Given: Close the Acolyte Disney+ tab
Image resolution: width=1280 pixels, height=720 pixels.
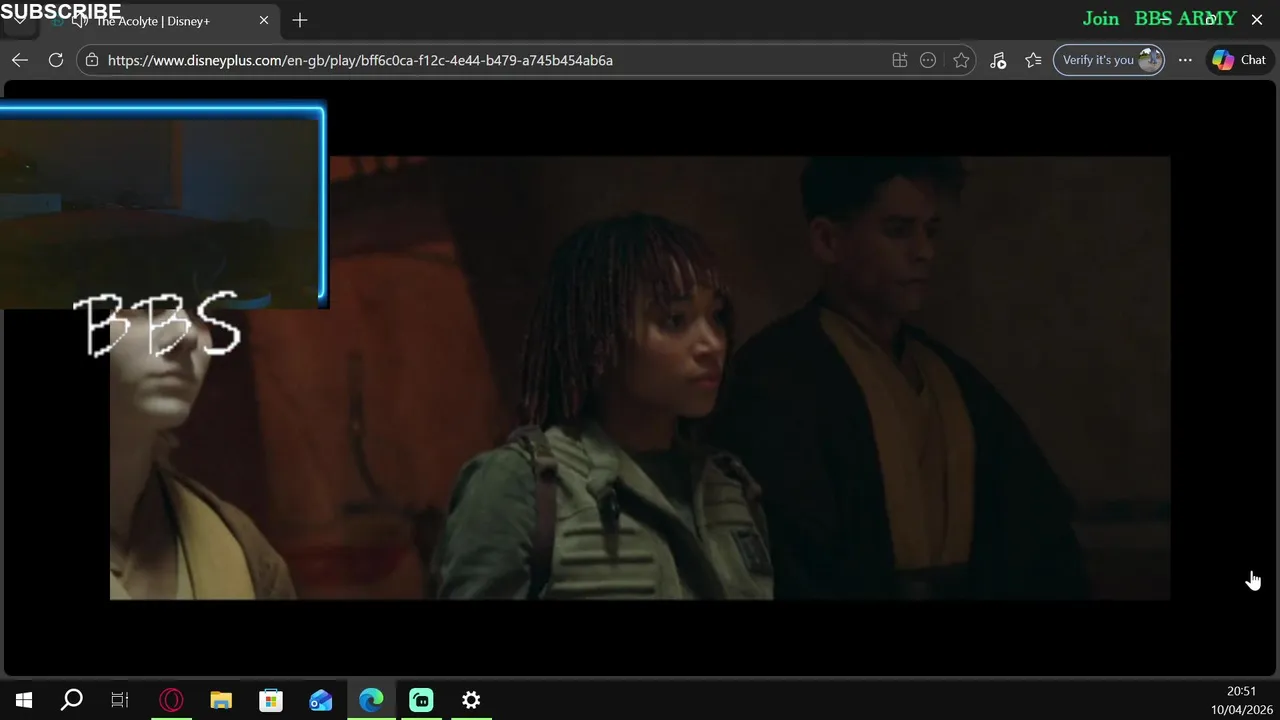Looking at the screenshot, I should pos(264,20).
